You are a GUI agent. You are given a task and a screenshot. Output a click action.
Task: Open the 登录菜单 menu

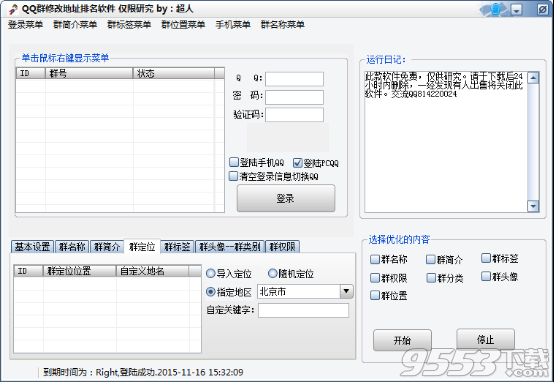(x=25, y=25)
